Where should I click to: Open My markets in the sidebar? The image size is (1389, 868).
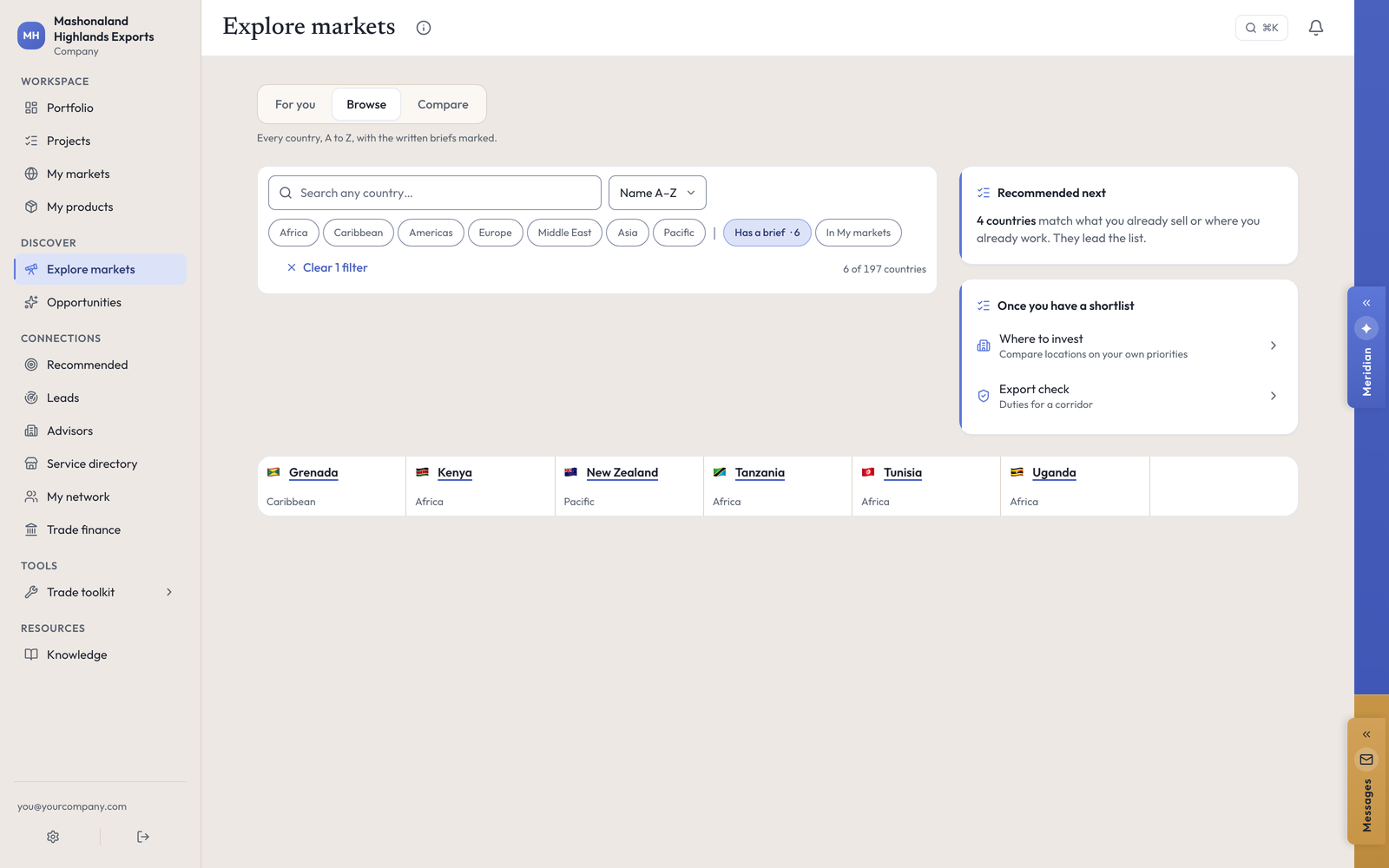pos(100,174)
